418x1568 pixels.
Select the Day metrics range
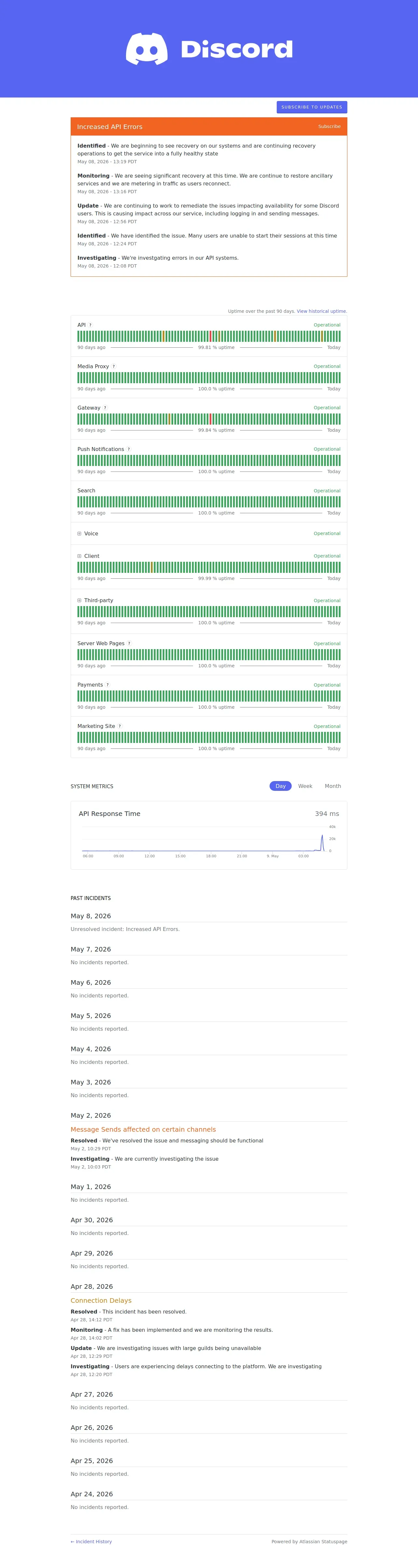pyautogui.click(x=281, y=786)
